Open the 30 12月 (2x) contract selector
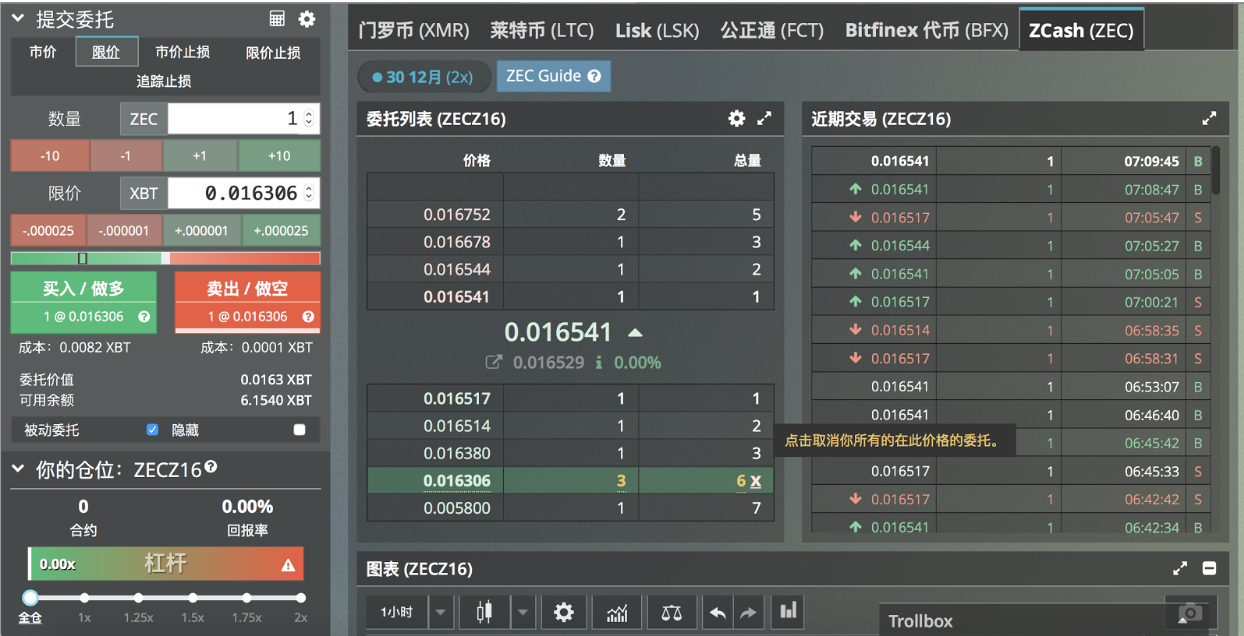This screenshot has width=1244, height=636. coord(424,77)
